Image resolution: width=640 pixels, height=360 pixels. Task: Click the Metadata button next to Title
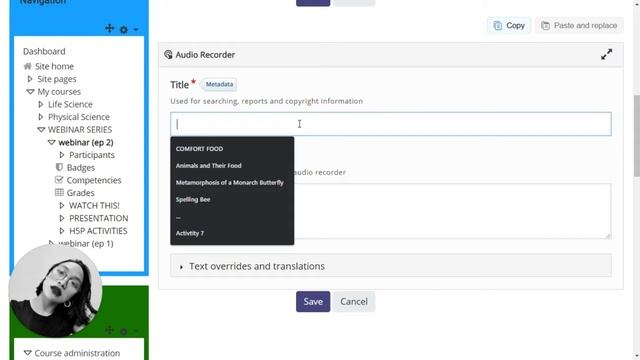tap(219, 84)
